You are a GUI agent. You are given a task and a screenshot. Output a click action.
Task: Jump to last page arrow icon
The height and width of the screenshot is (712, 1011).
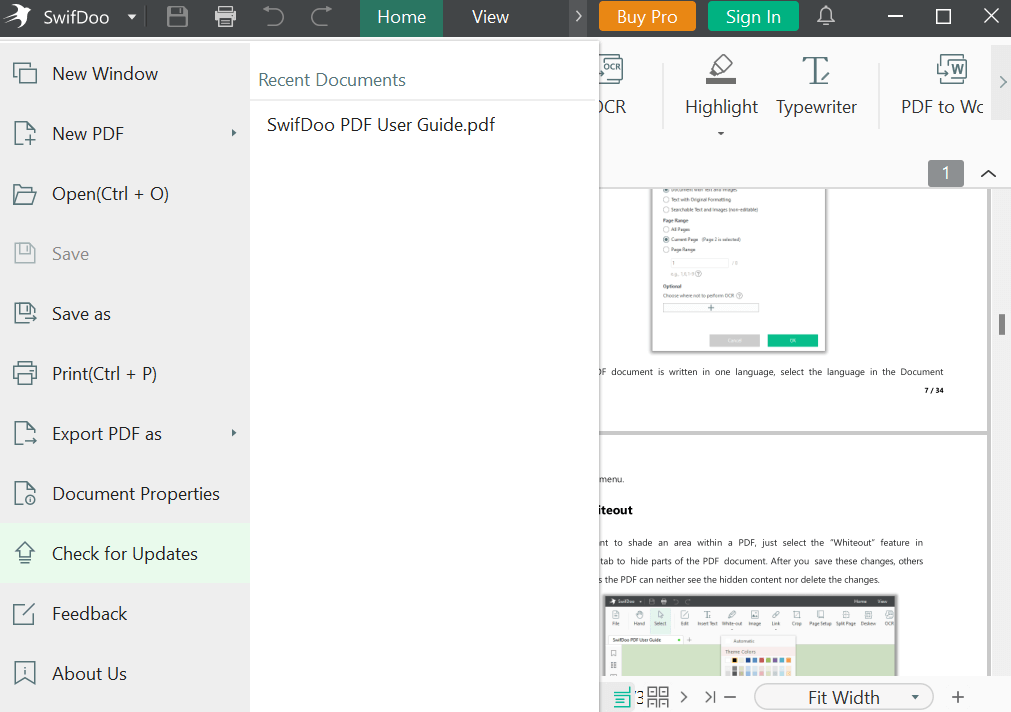(710, 697)
